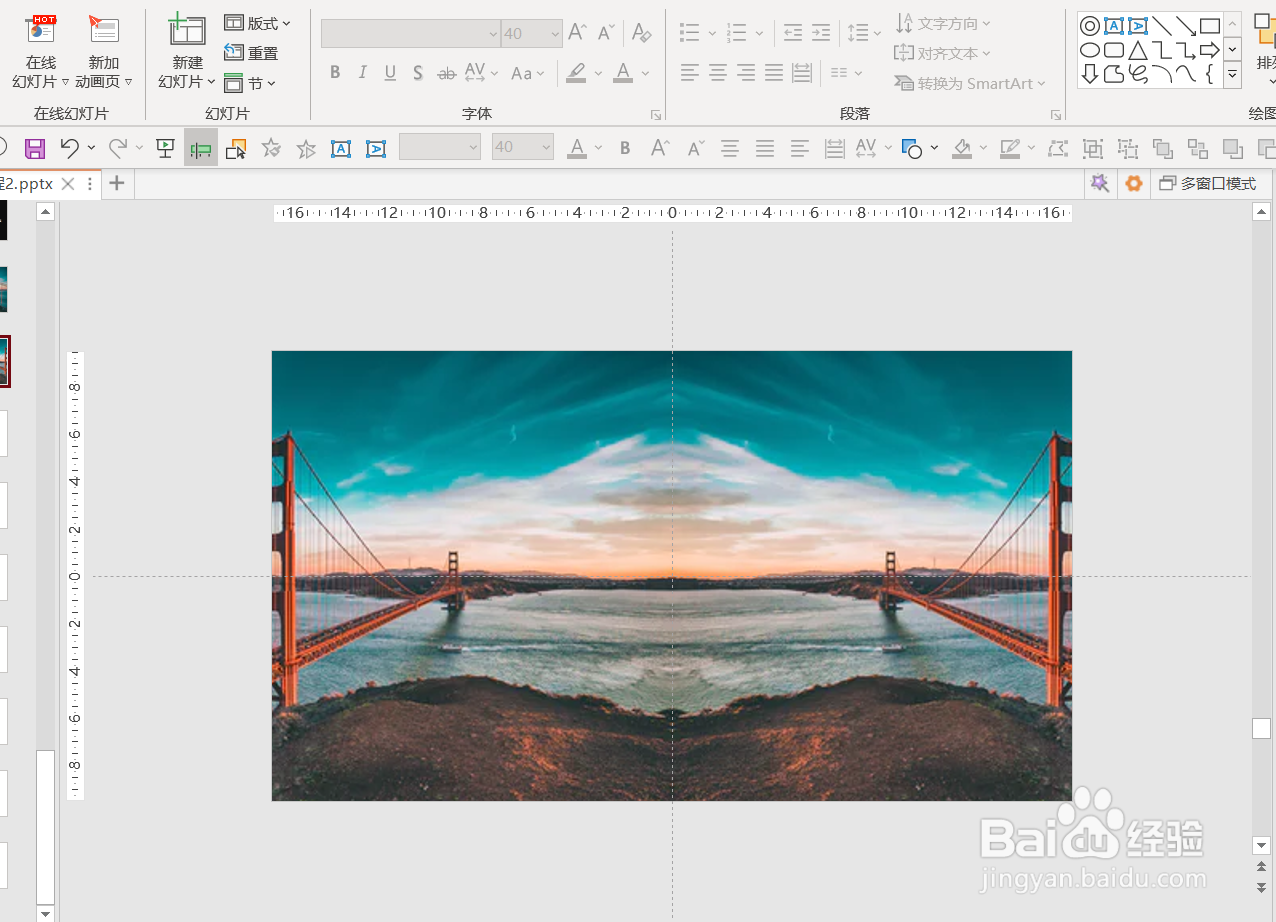Toggle Underline formatting in ribbon
Viewport: 1276px width, 922px height.
[x=390, y=72]
